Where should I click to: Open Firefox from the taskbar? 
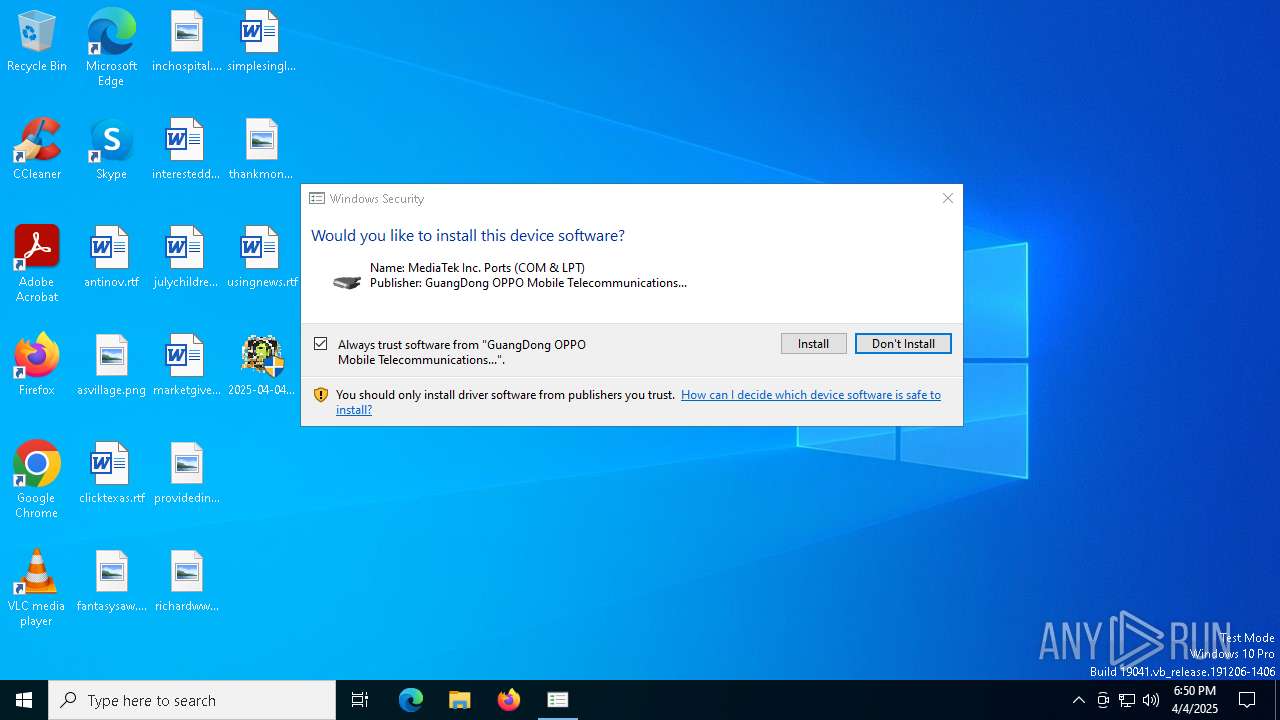(x=509, y=700)
